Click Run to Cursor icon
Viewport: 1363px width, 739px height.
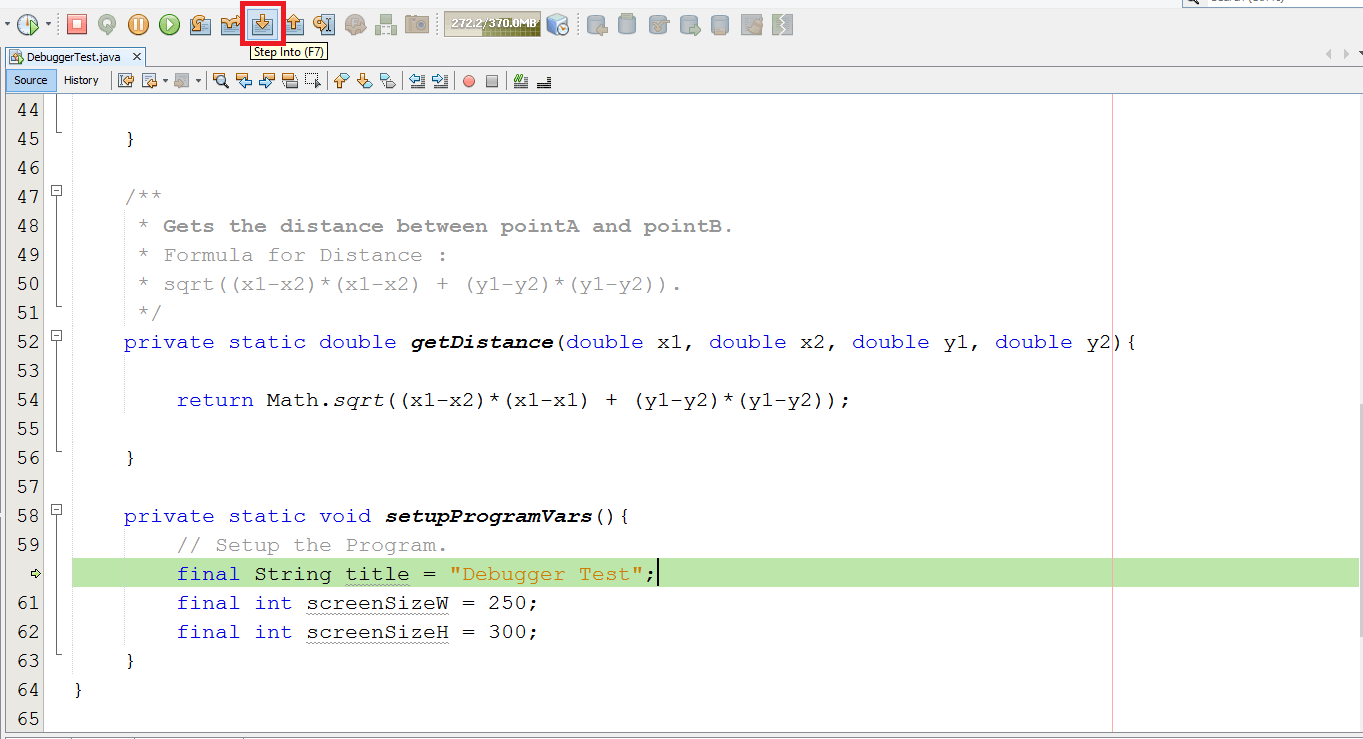click(323, 24)
